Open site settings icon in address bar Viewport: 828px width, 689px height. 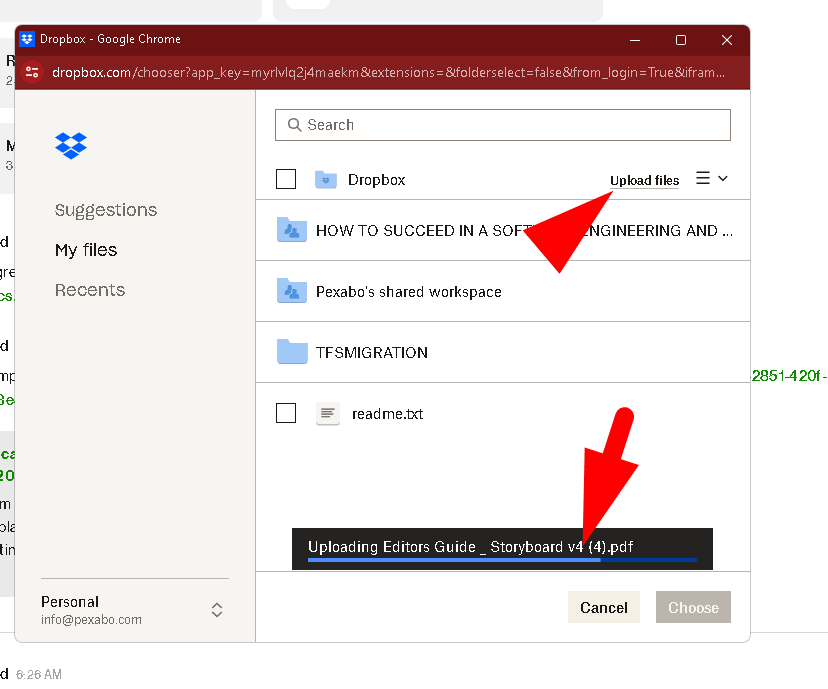point(32,72)
